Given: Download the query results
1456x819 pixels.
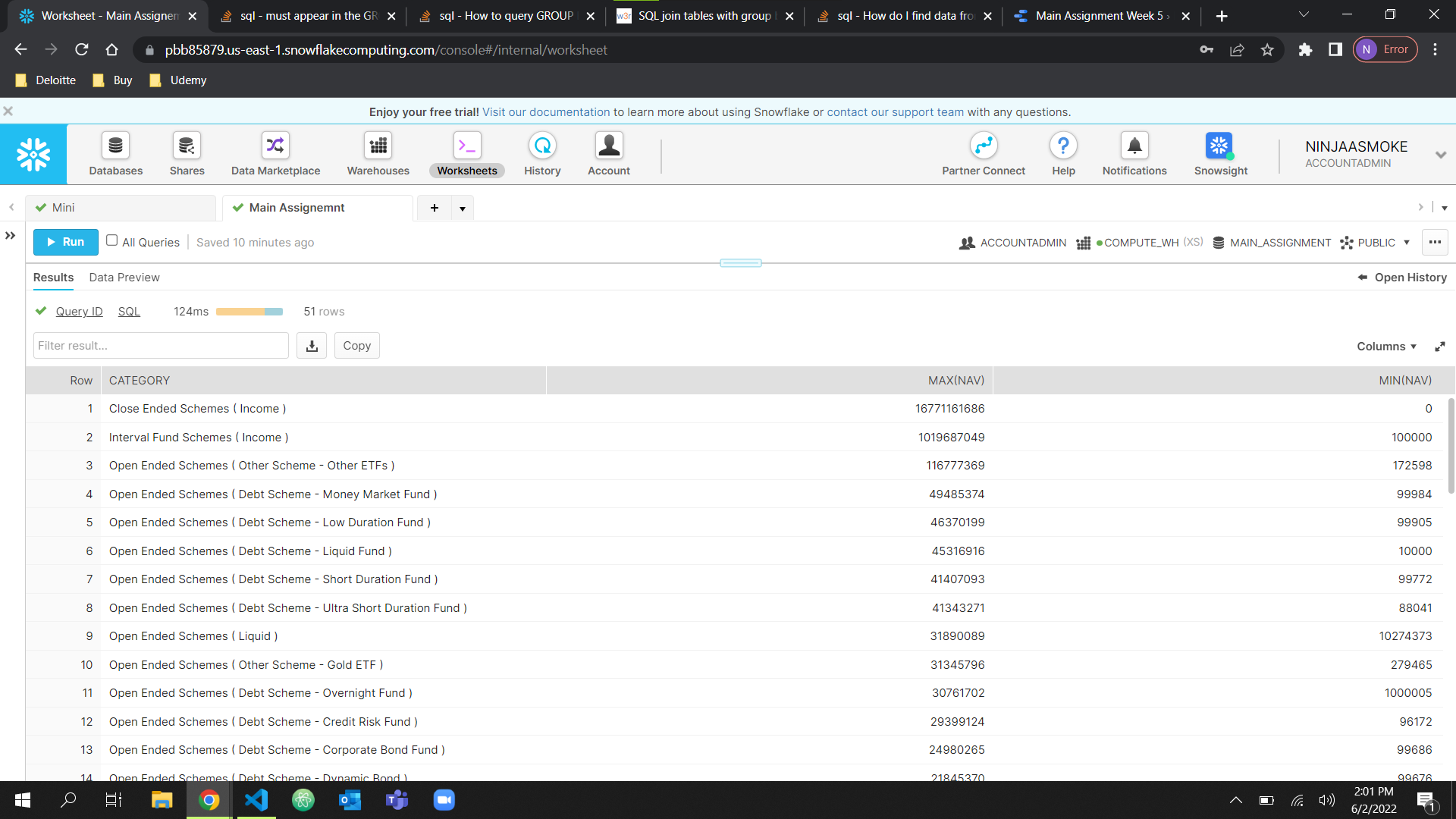Looking at the screenshot, I should 311,345.
